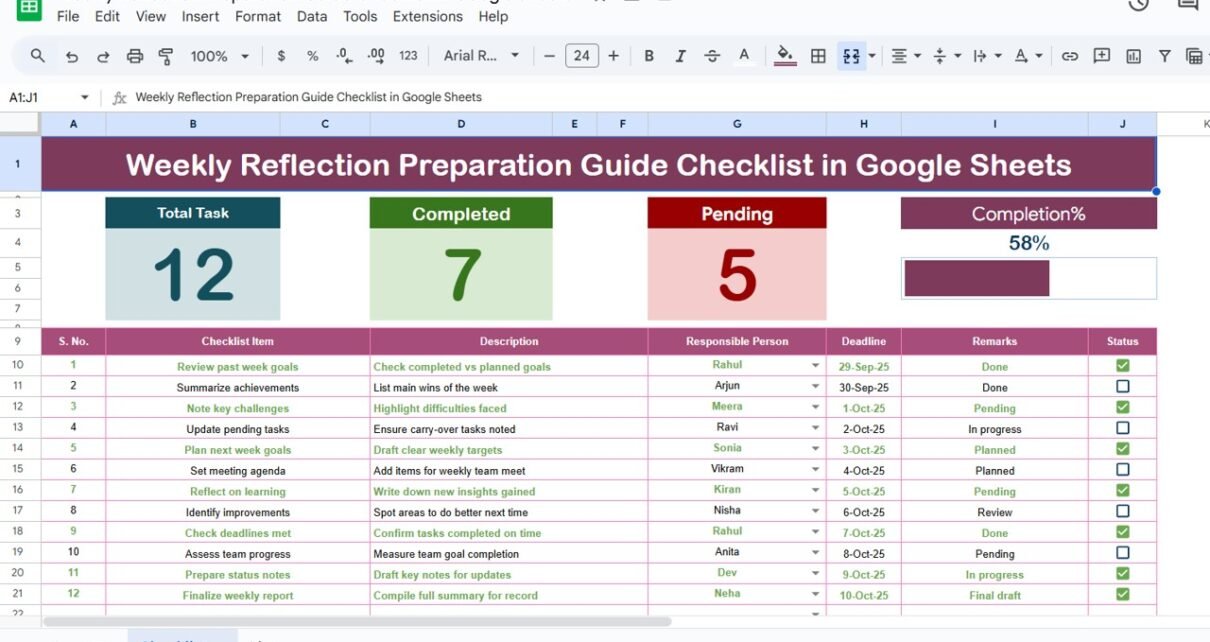The height and width of the screenshot is (642, 1210).
Task: Apply strikethrough formatting
Action: (x=711, y=56)
